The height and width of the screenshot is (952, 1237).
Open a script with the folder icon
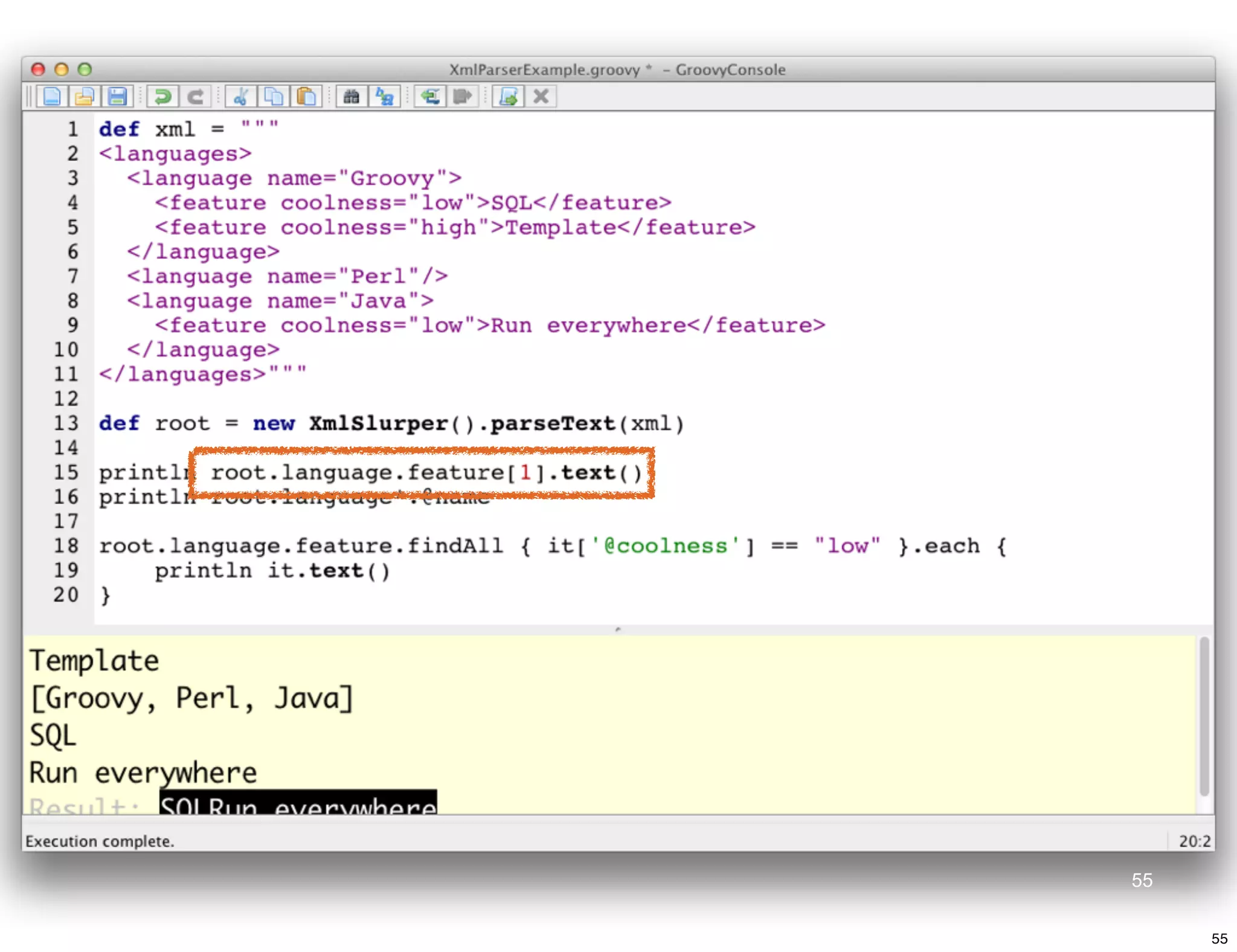click(x=85, y=97)
